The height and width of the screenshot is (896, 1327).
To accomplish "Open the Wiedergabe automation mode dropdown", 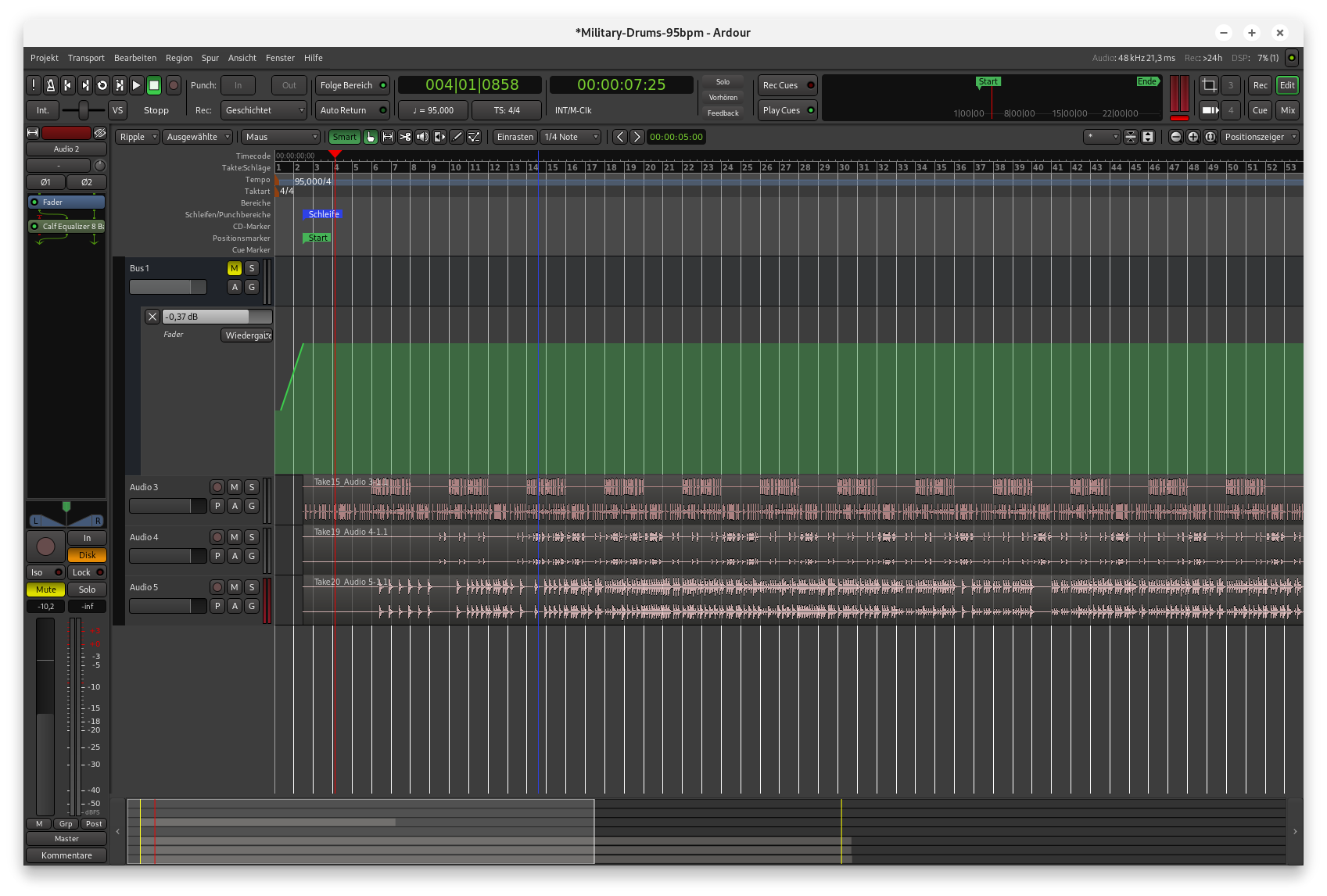I will pos(247,335).
